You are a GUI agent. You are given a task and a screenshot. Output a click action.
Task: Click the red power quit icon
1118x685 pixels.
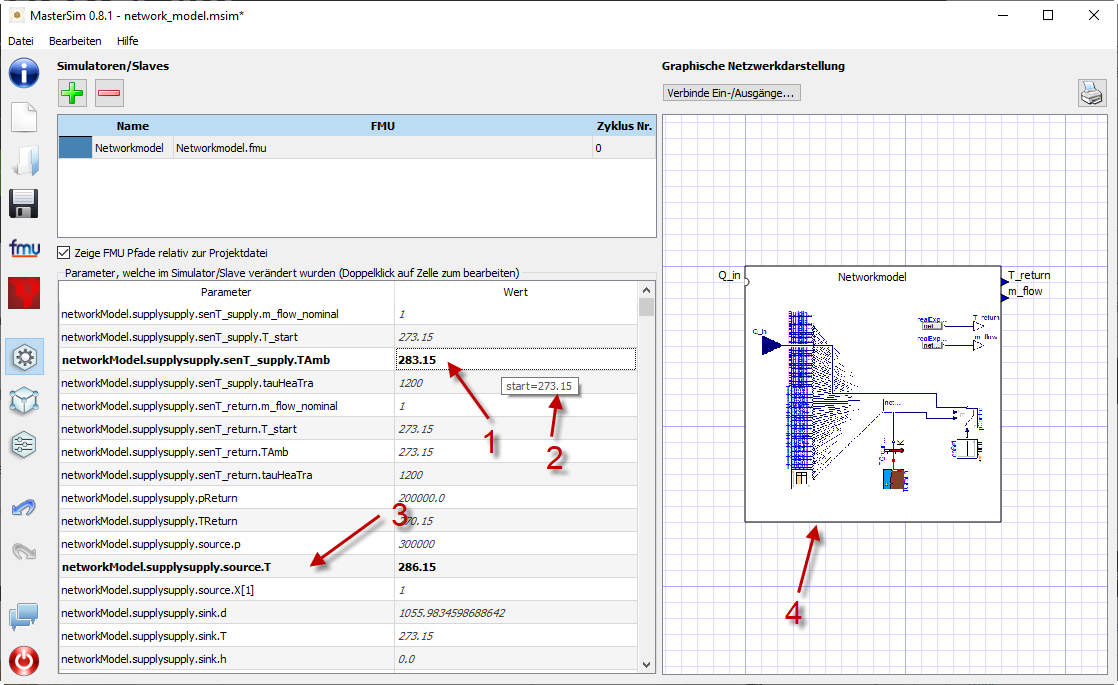click(x=24, y=661)
